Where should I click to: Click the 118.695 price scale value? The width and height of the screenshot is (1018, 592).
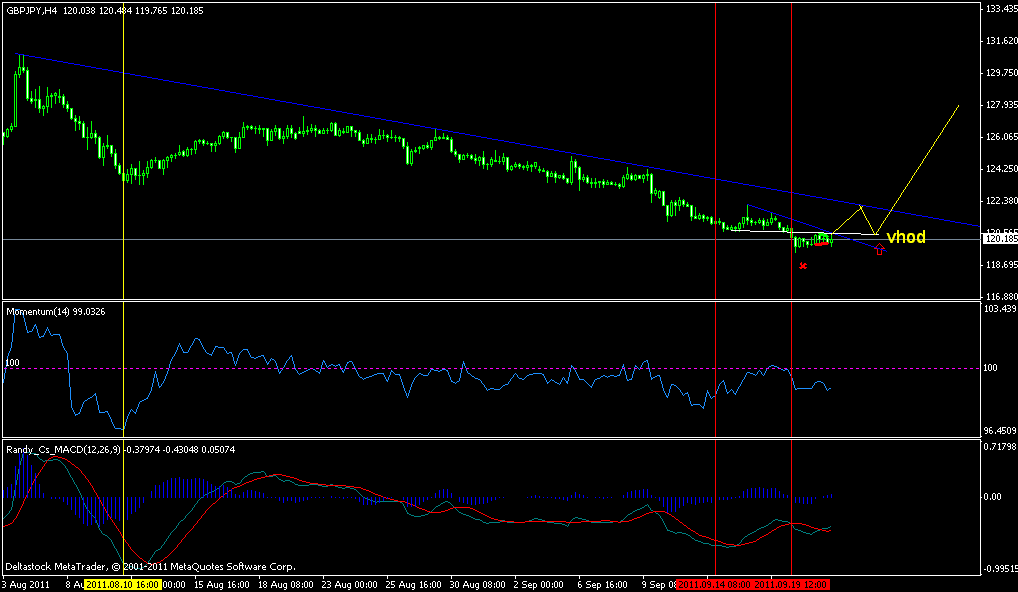coord(1000,265)
